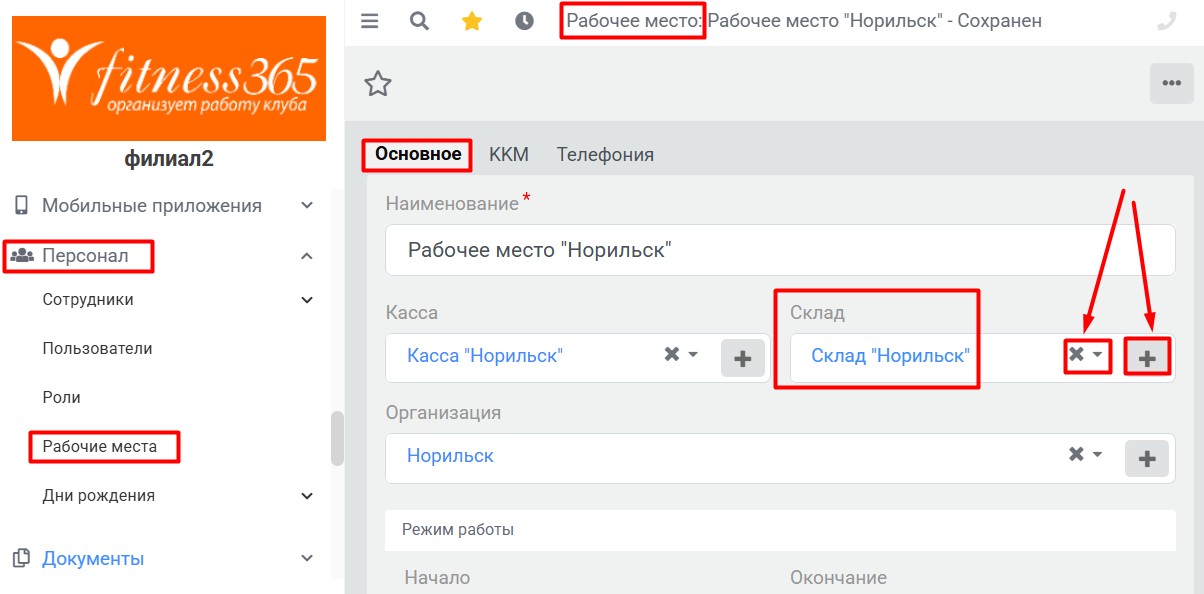Open the Документы menu item
Viewport: 1204px width, 594px height.
tap(93, 558)
